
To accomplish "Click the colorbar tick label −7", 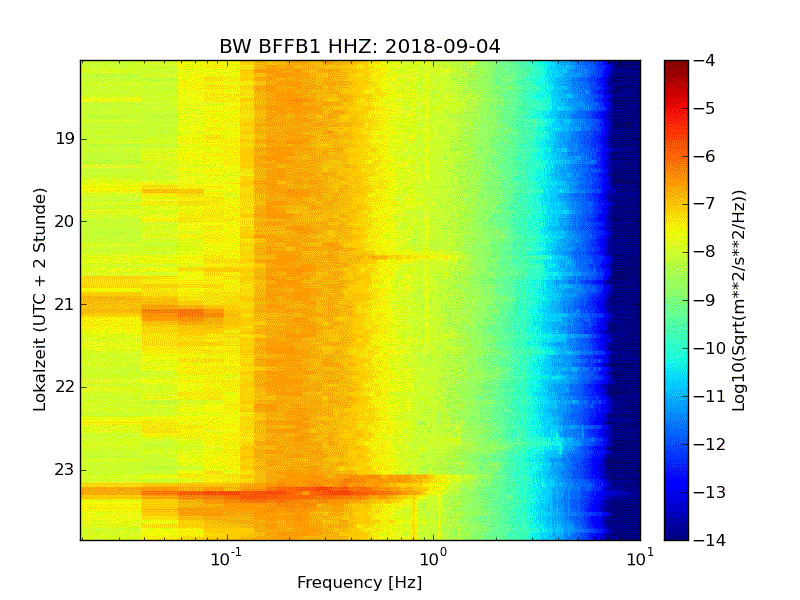I will [x=704, y=204].
